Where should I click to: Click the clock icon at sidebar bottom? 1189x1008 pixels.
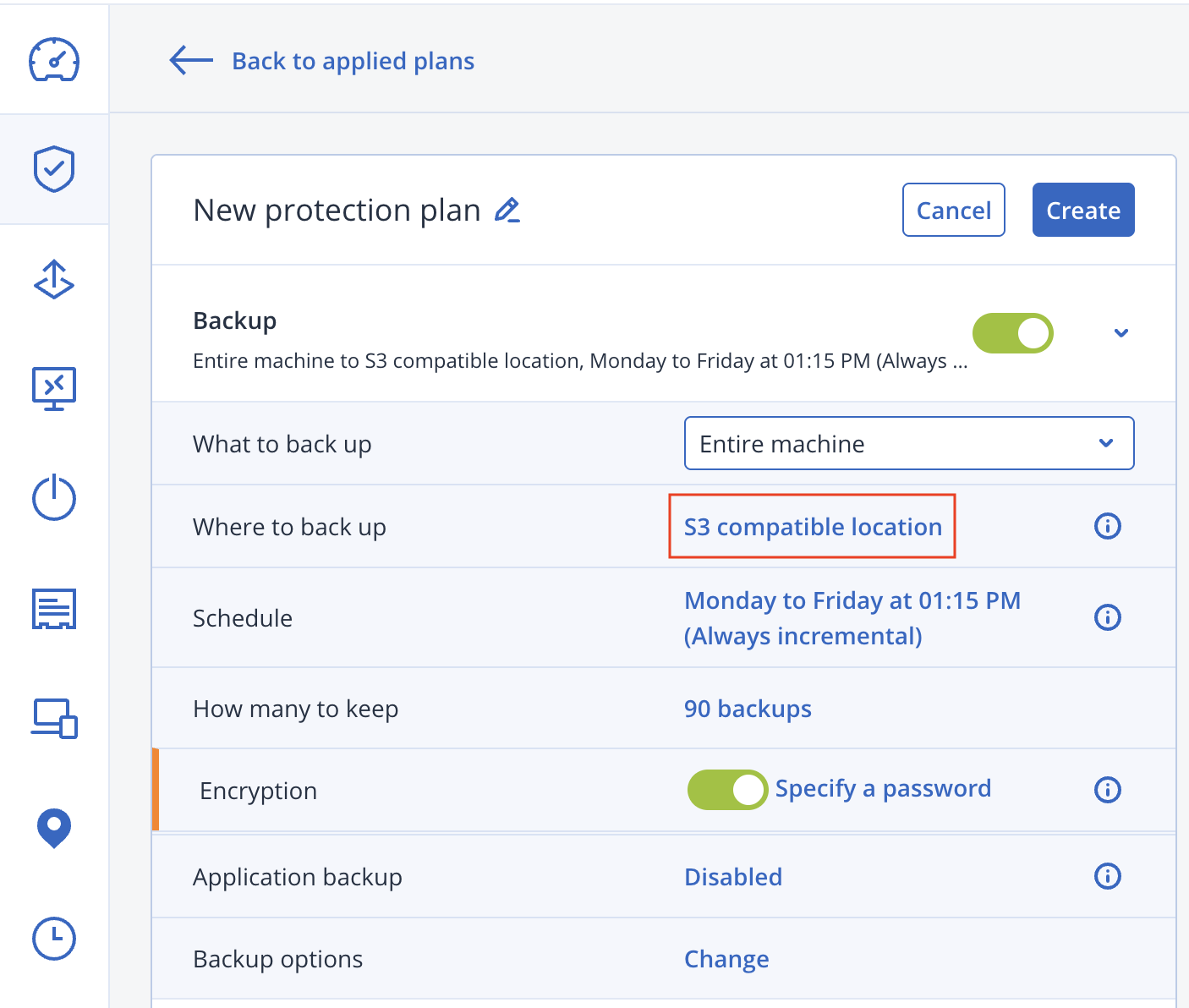(54, 939)
